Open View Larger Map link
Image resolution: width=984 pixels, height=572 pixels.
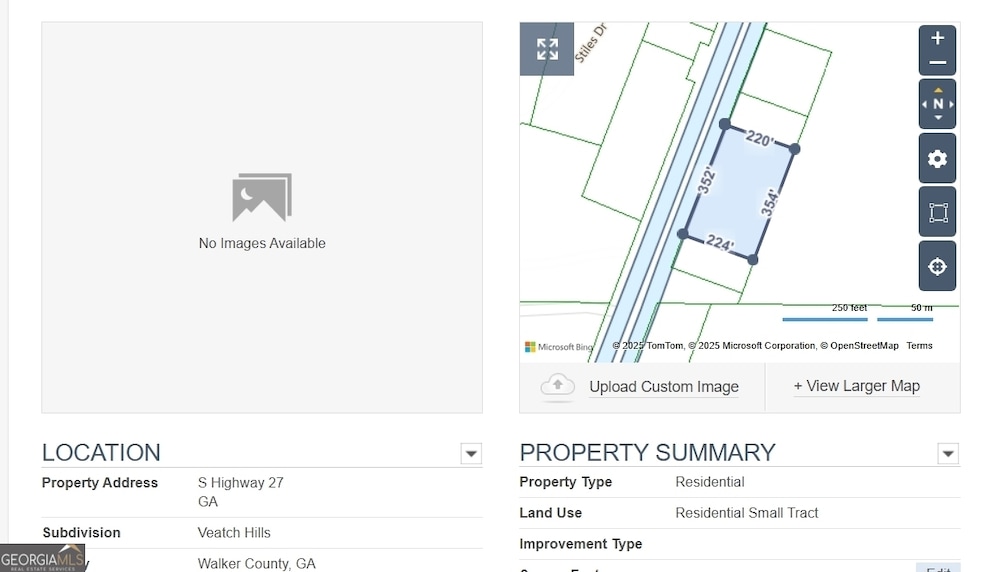[857, 386]
